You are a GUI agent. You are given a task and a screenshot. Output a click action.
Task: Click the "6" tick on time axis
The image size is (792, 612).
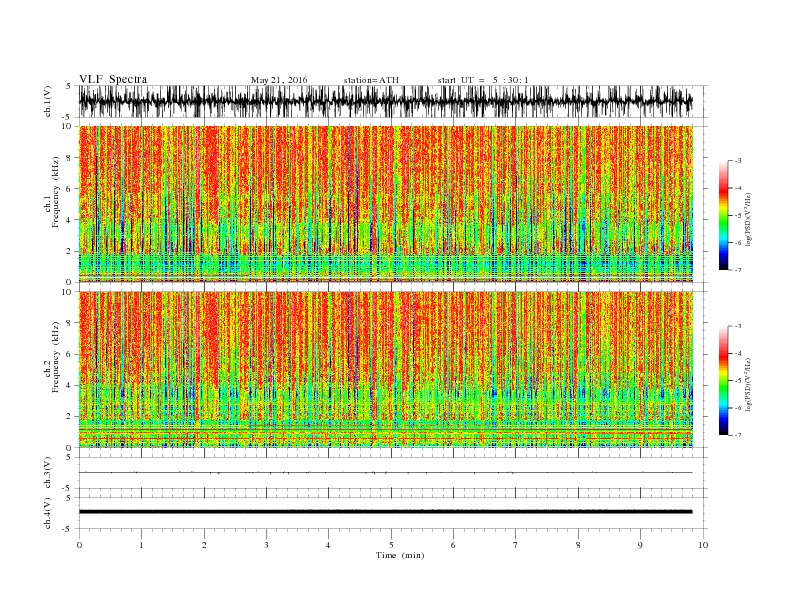453,545
